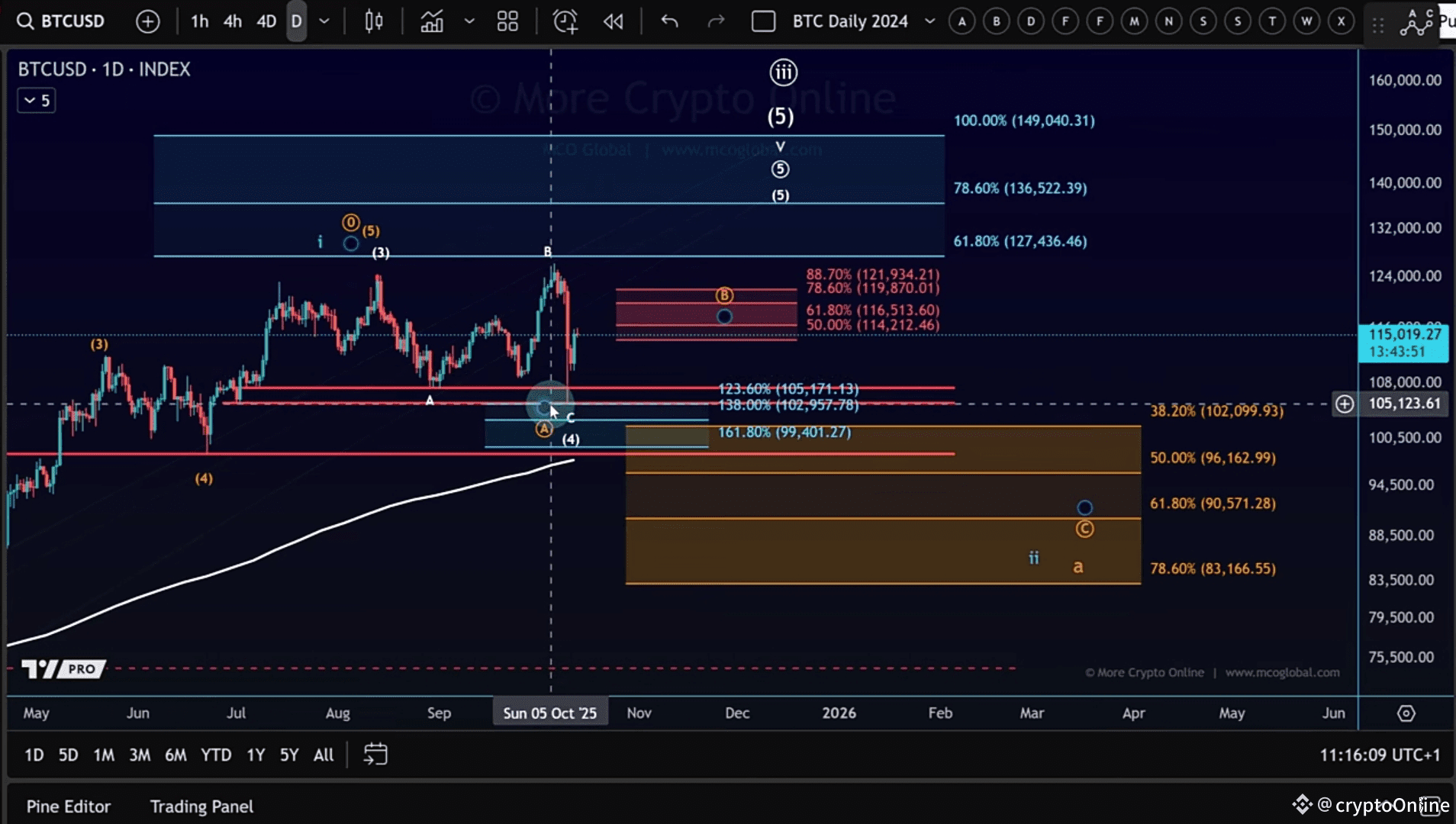Click the connected-nodes pattern icon in top toolbar
The height and width of the screenshot is (824, 1456).
point(1417,23)
